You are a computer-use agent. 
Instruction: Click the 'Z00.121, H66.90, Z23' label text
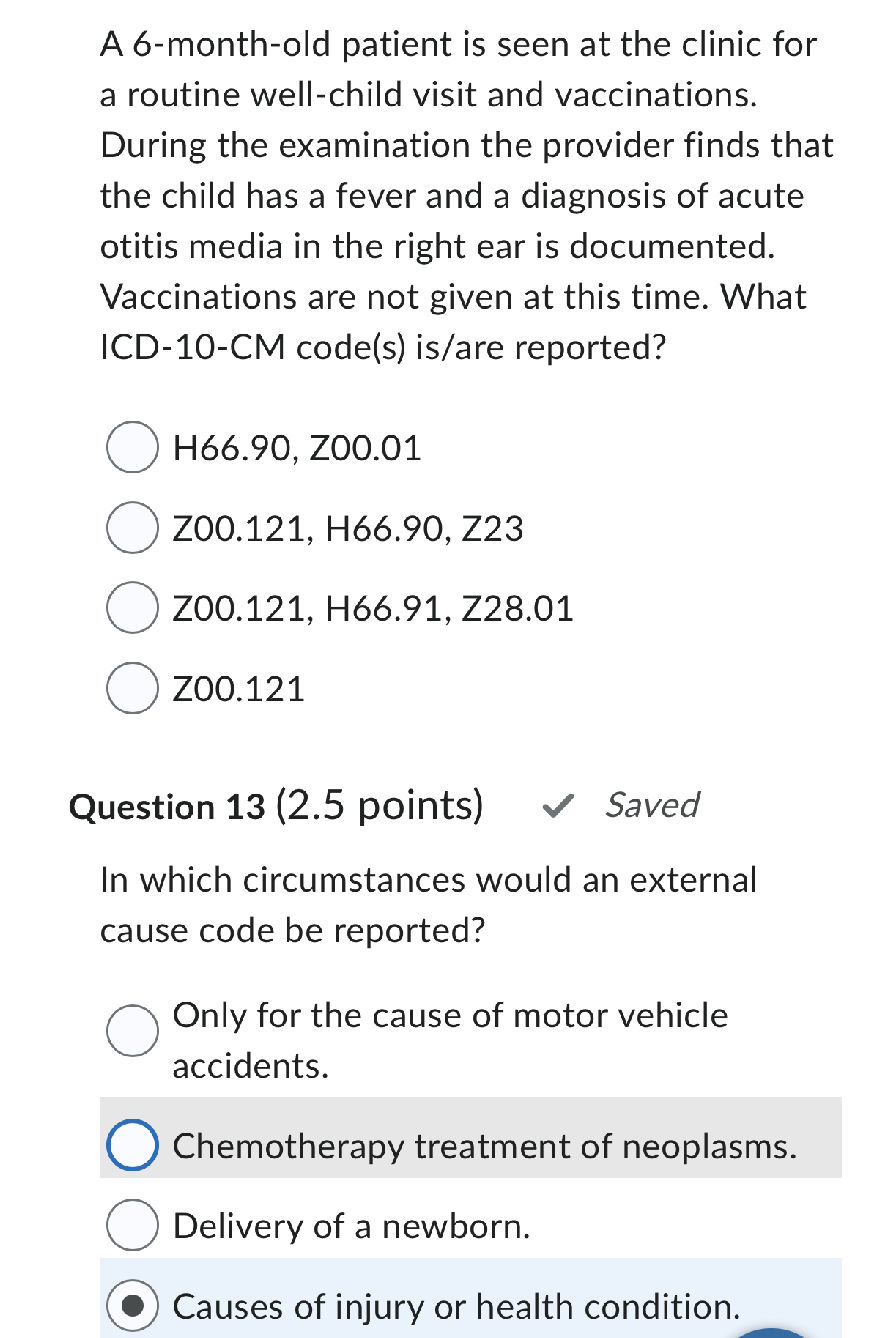click(x=348, y=528)
